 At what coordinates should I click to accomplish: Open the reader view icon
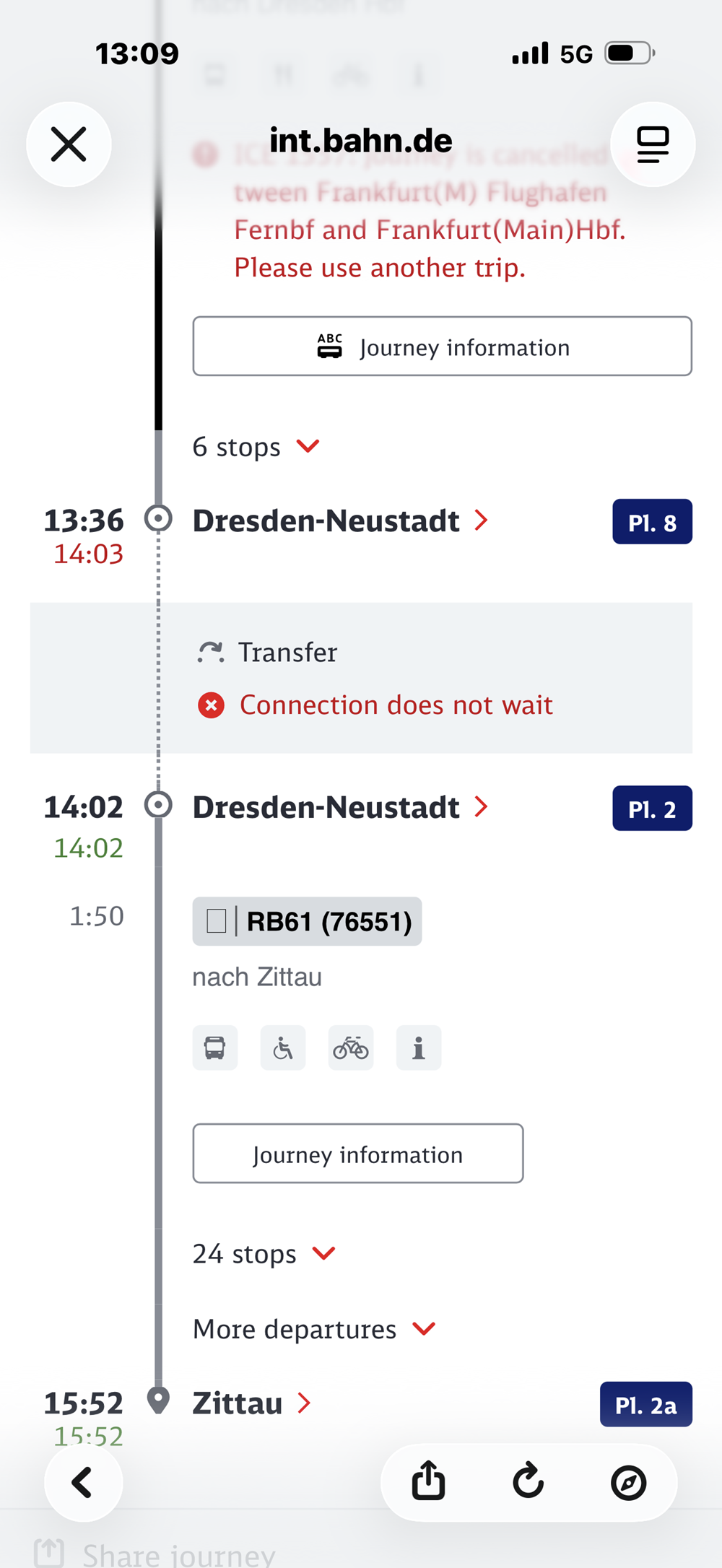tap(653, 144)
